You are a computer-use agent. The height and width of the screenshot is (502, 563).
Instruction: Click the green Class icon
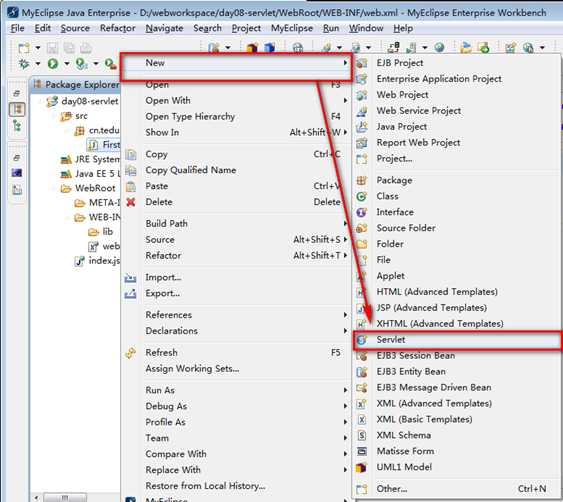click(362, 196)
